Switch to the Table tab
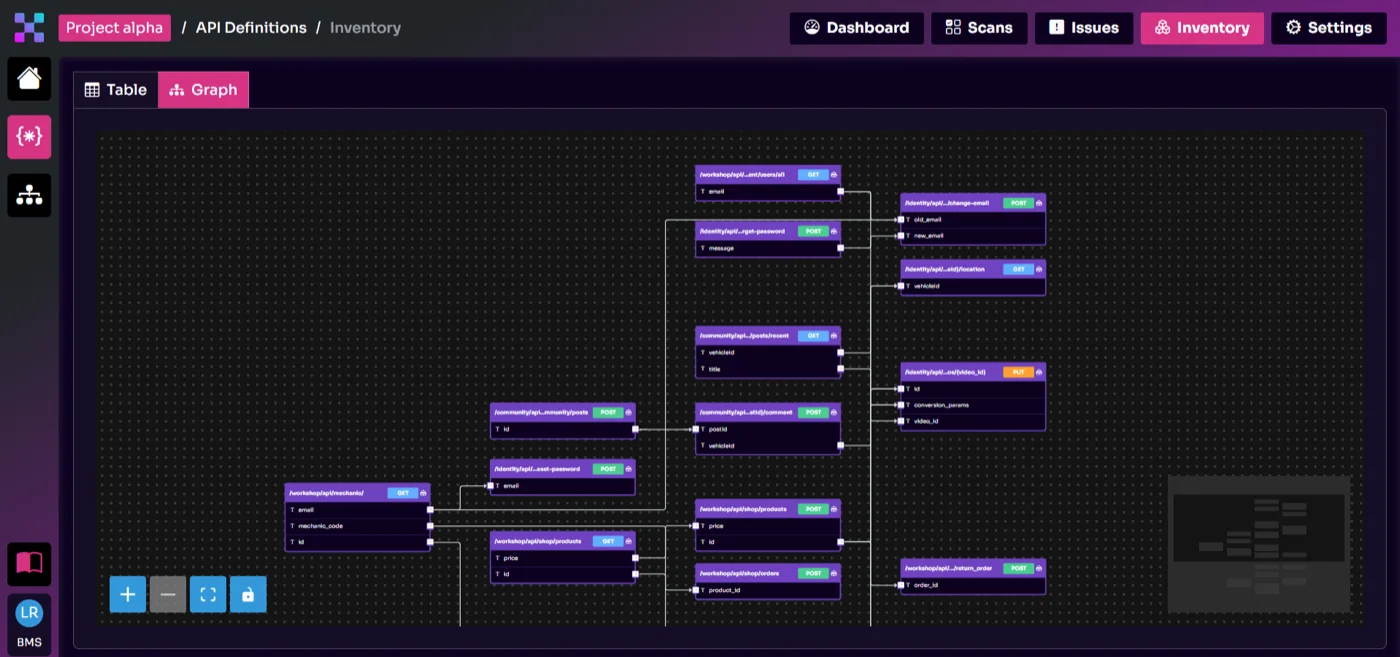Image resolution: width=1400 pixels, height=657 pixels. 116,89
